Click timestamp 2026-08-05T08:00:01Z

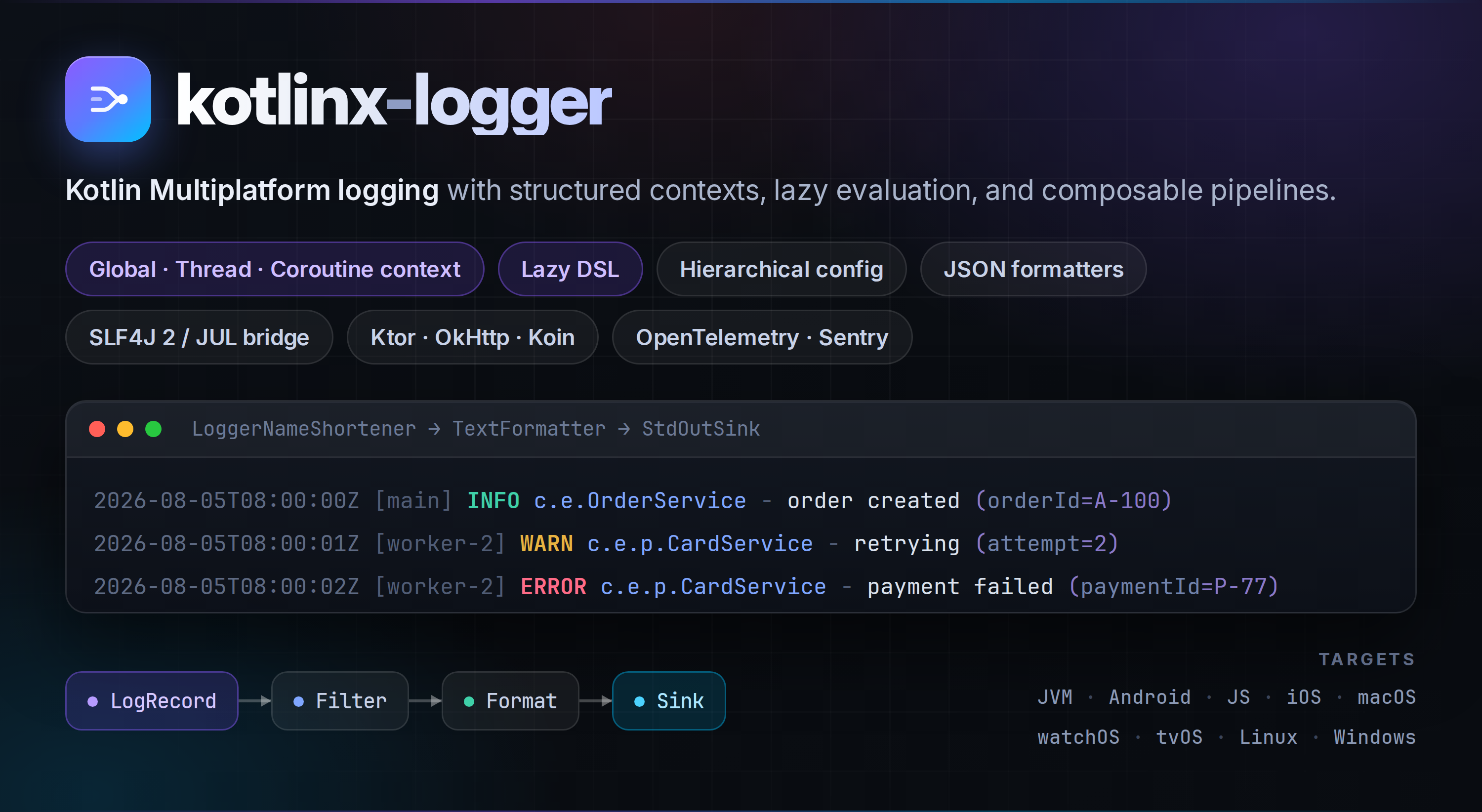tap(227, 543)
